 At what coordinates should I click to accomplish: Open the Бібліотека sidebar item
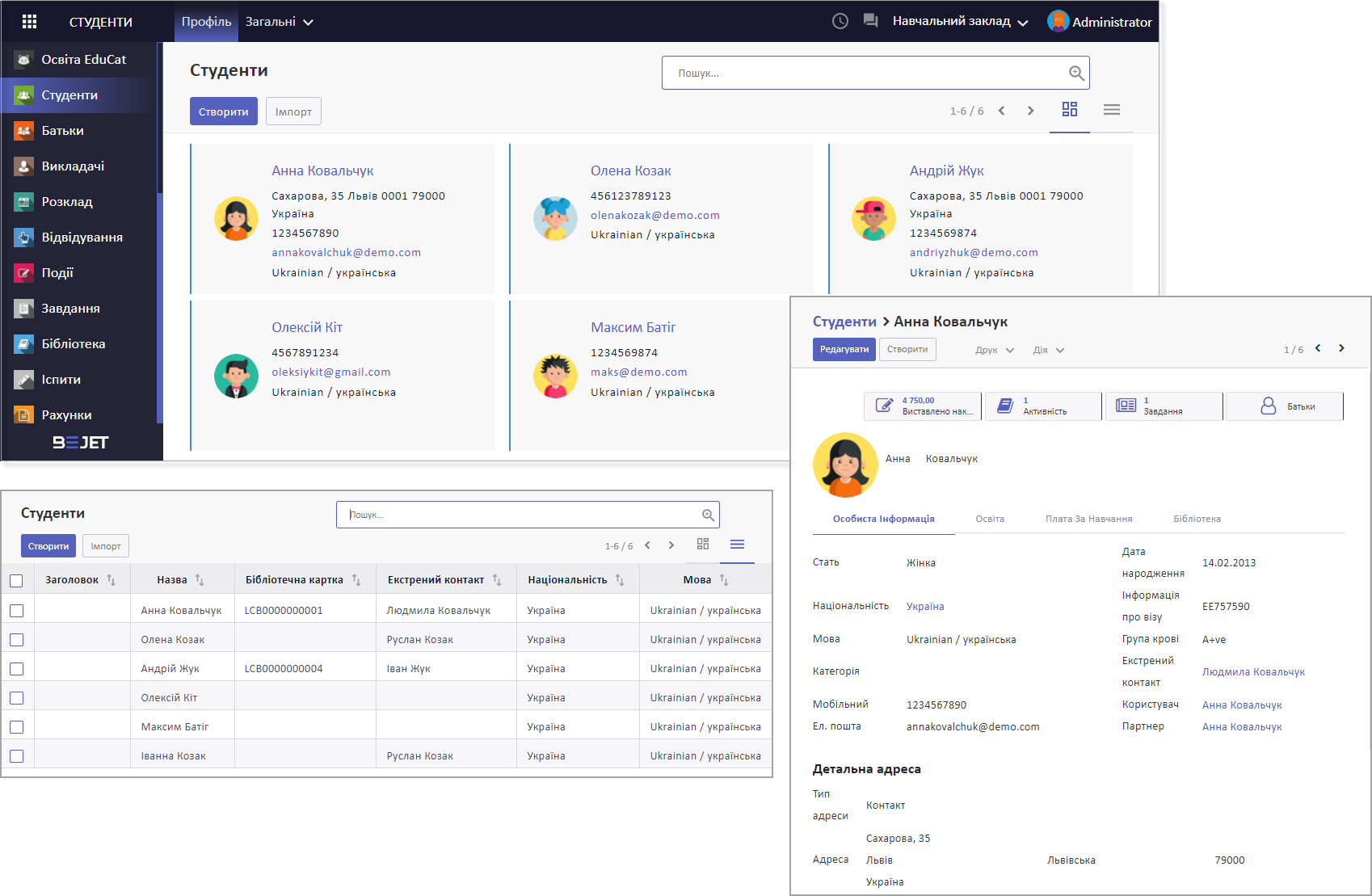(79, 344)
